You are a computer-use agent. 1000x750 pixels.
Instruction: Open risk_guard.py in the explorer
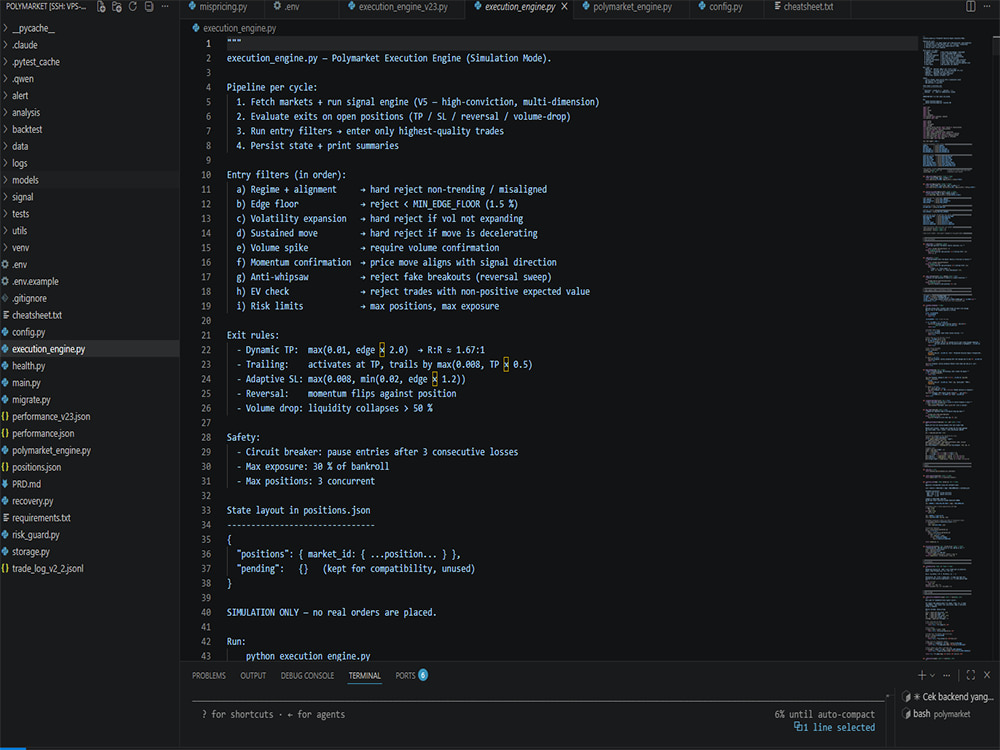[90, 535]
